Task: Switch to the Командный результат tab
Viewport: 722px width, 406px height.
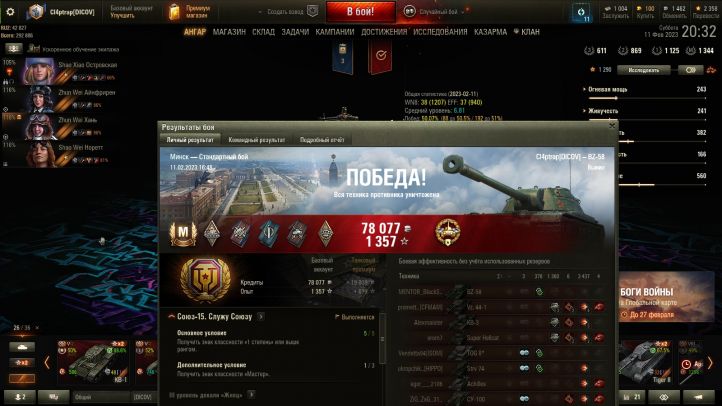Action: click(256, 140)
